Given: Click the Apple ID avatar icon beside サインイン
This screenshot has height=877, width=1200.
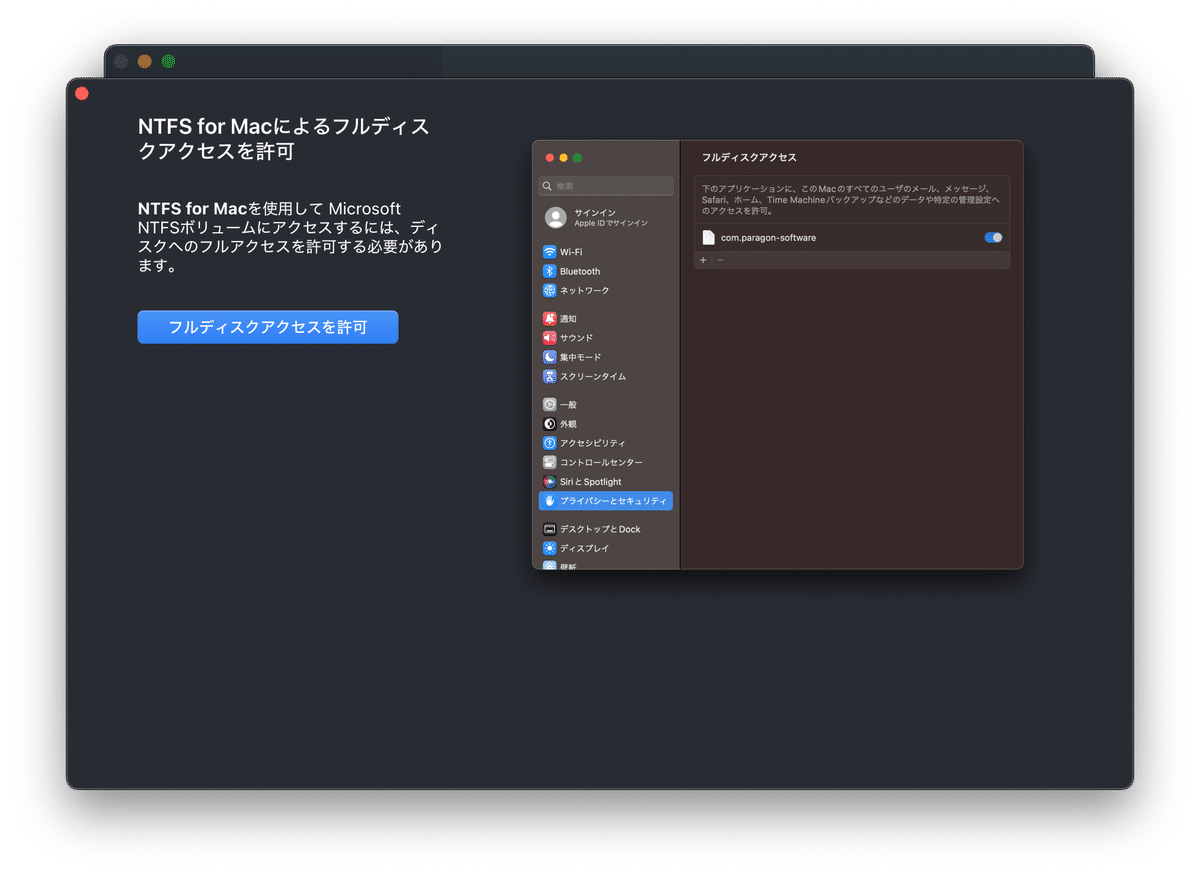Looking at the screenshot, I should (556, 218).
